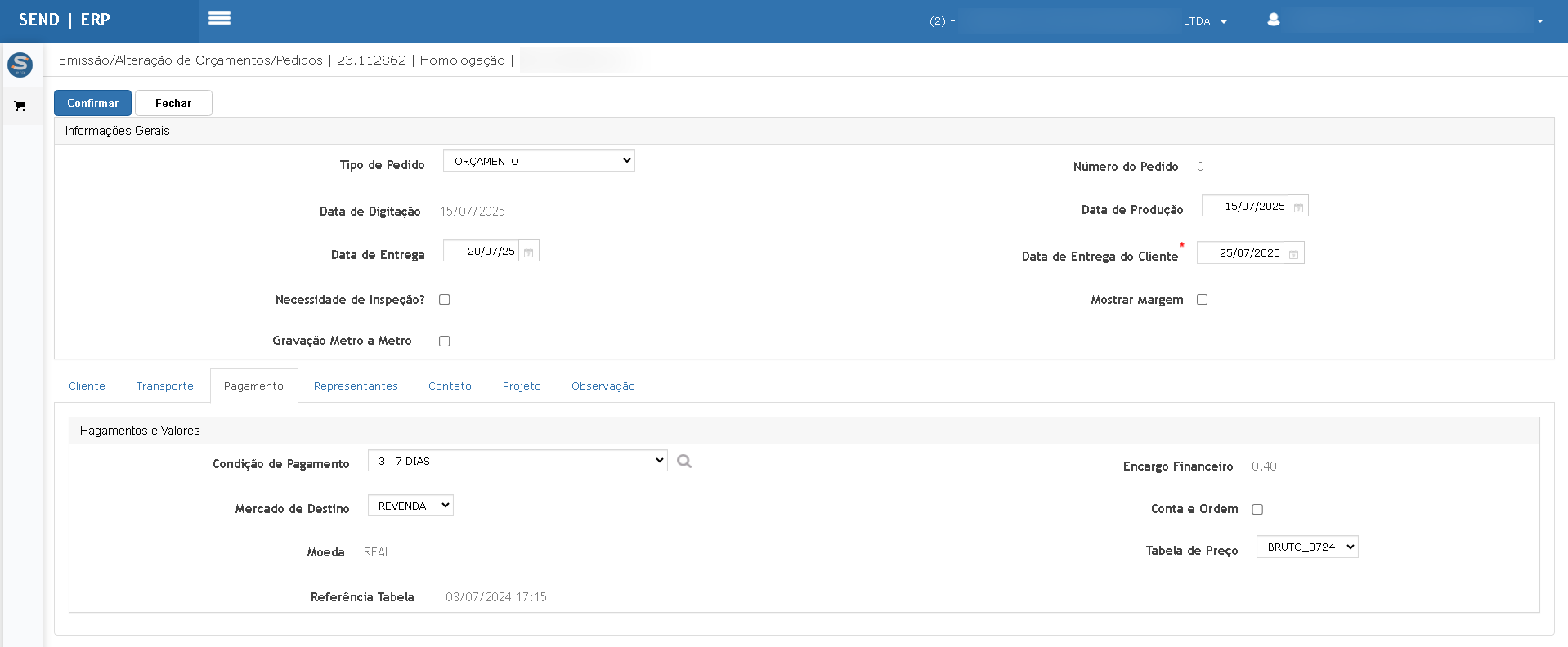
Task: Click Data de Entrega do Cliente date field
Action: 1240,253
